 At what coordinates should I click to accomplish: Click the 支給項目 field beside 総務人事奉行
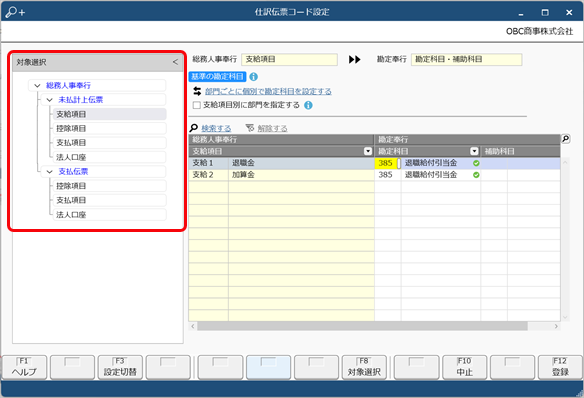pos(289,59)
